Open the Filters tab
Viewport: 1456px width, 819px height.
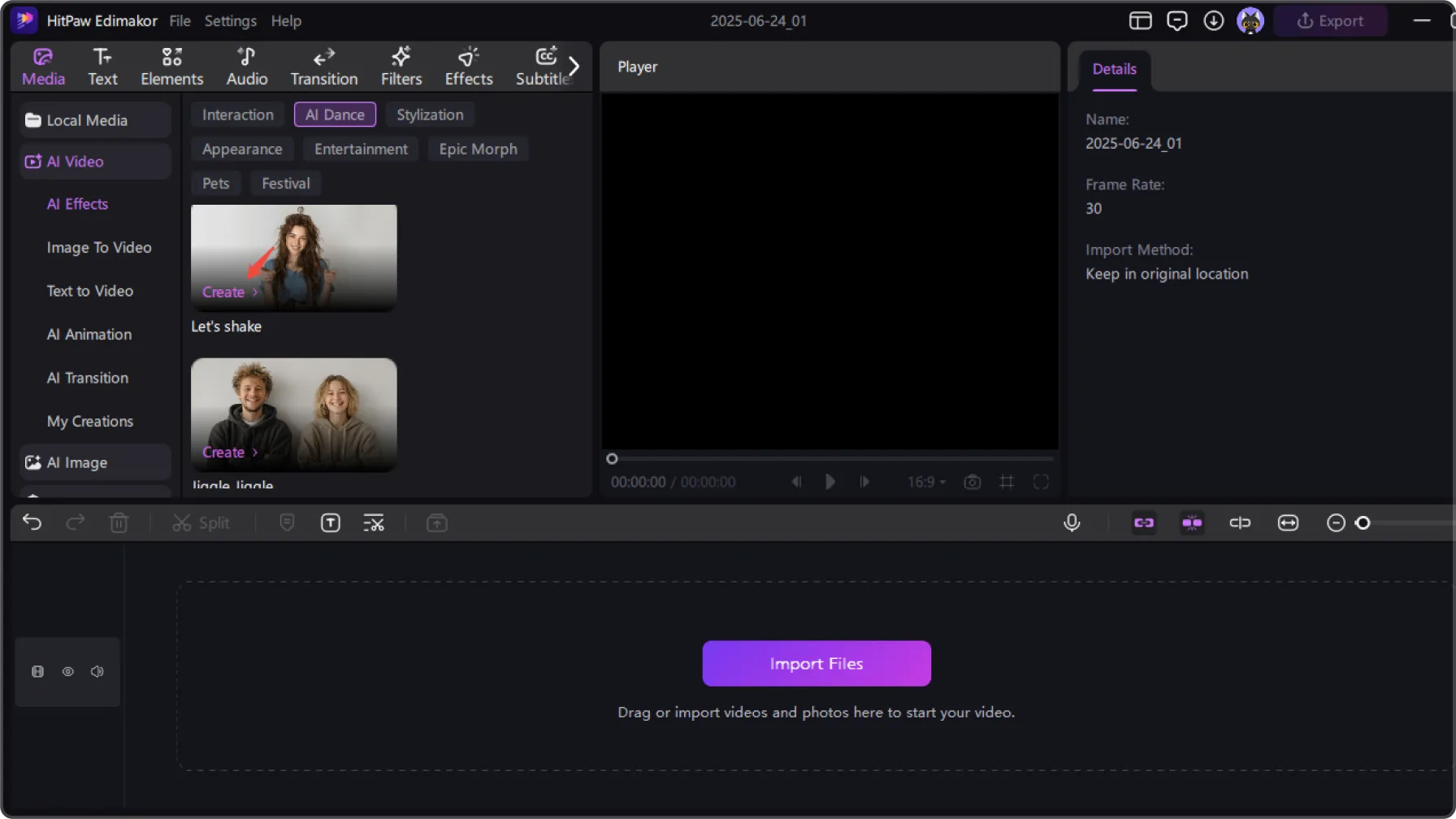click(x=401, y=67)
